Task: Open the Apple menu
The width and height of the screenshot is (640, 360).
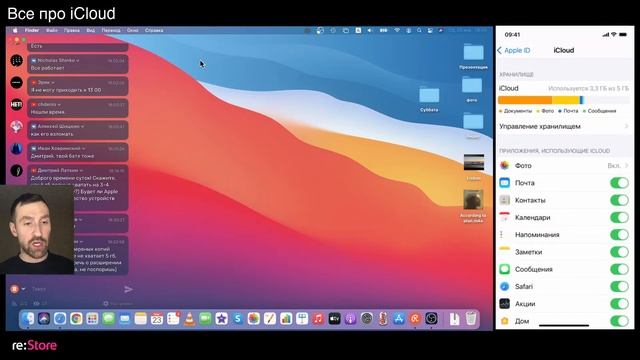Action: click(15, 31)
